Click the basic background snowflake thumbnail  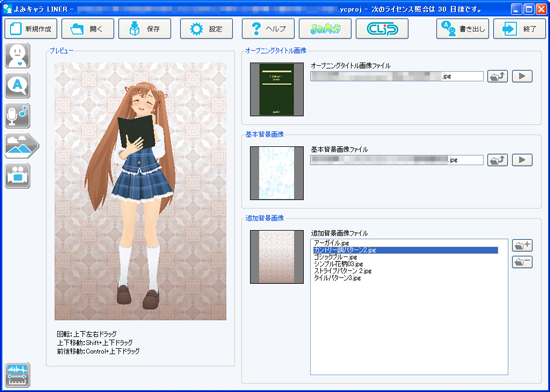click(x=277, y=173)
